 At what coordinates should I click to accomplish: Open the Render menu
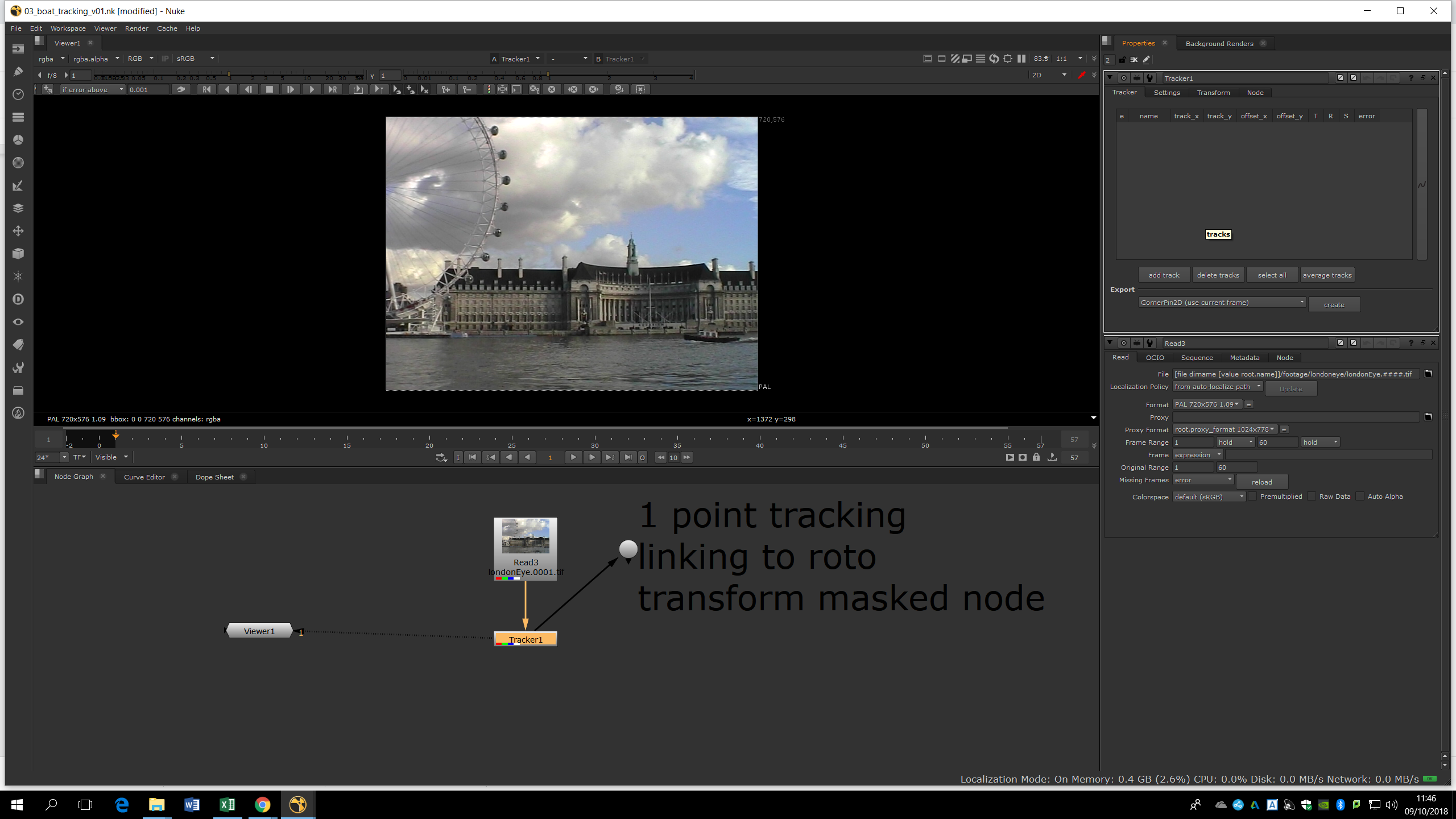(x=136, y=28)
